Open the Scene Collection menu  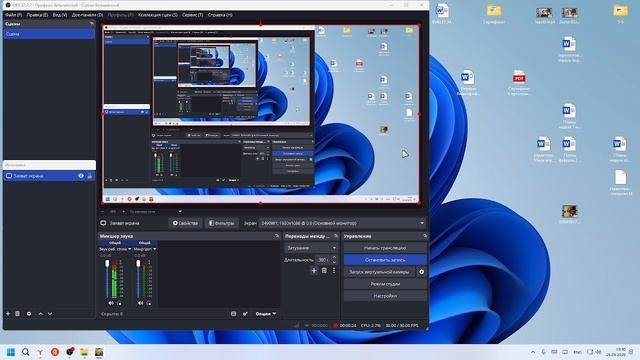pos(158,15)
